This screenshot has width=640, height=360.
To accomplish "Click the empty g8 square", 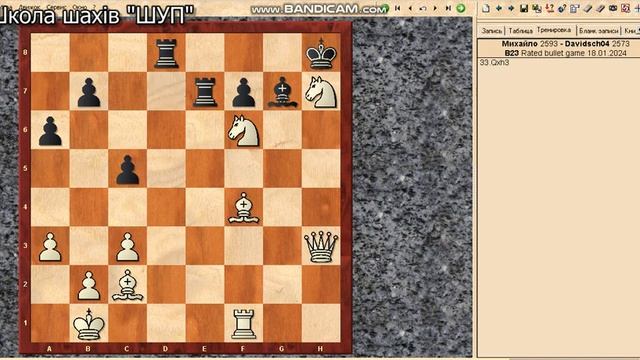I will 282,53.
